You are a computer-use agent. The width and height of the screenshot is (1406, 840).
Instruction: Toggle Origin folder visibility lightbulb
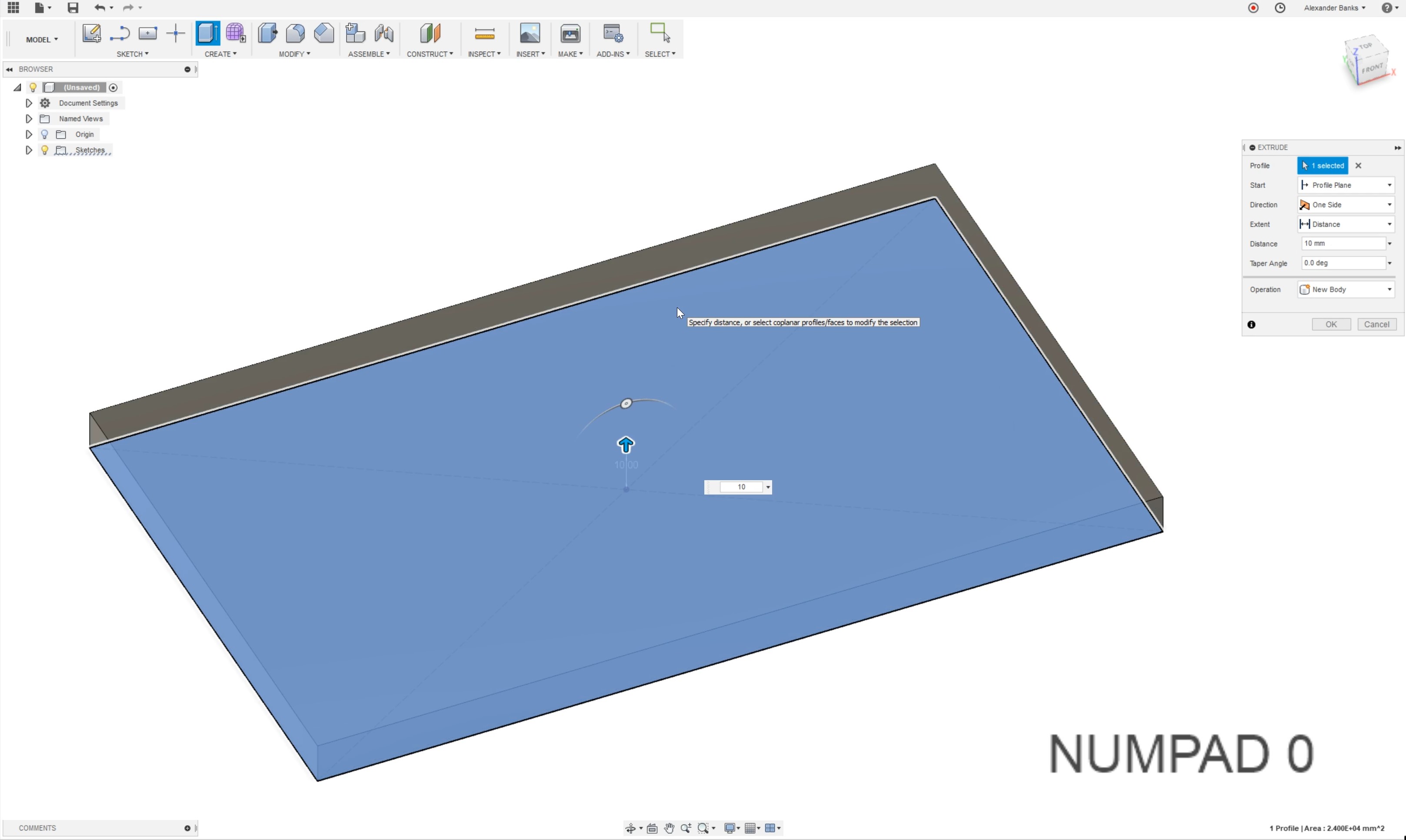tap(45, 134)
